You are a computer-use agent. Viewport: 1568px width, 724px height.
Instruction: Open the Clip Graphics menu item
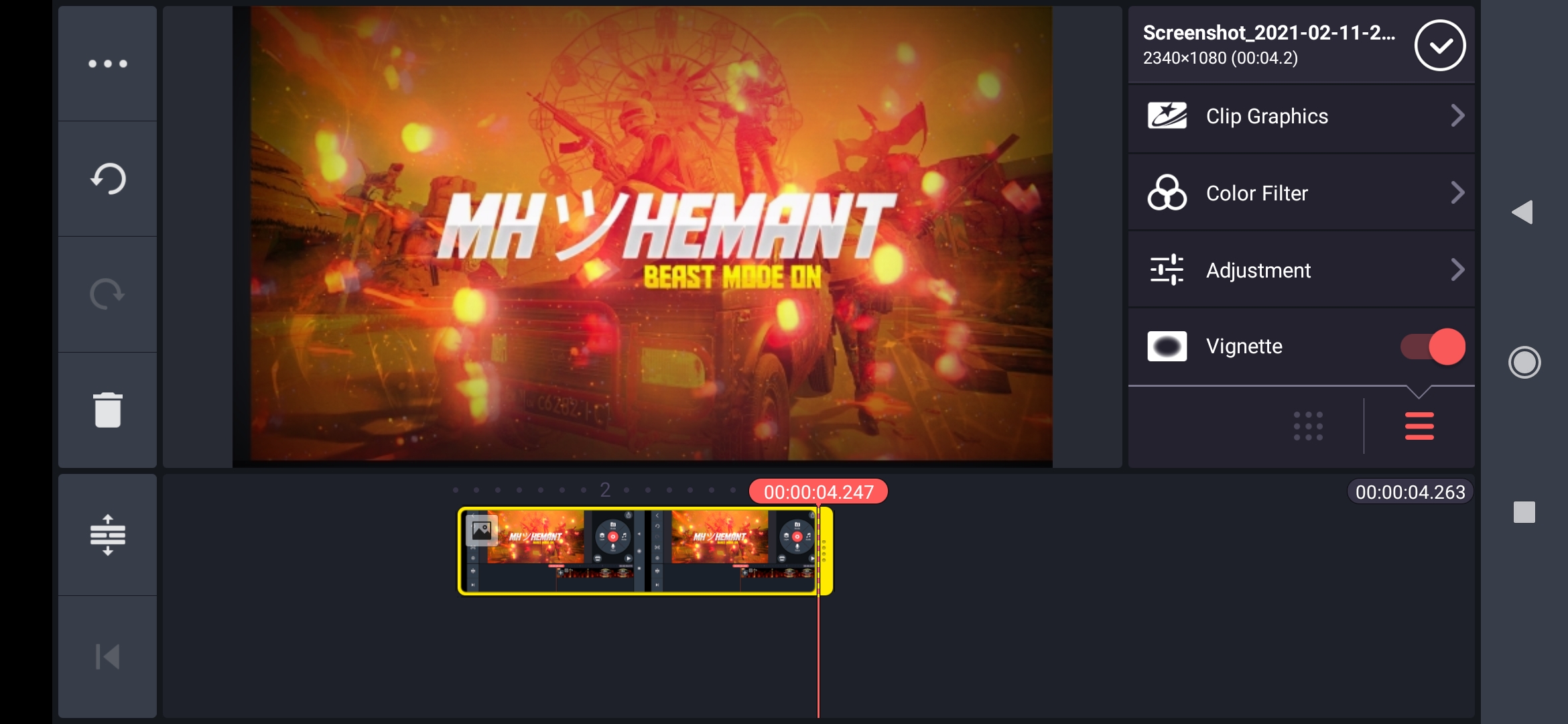[x=1266, y=117]
